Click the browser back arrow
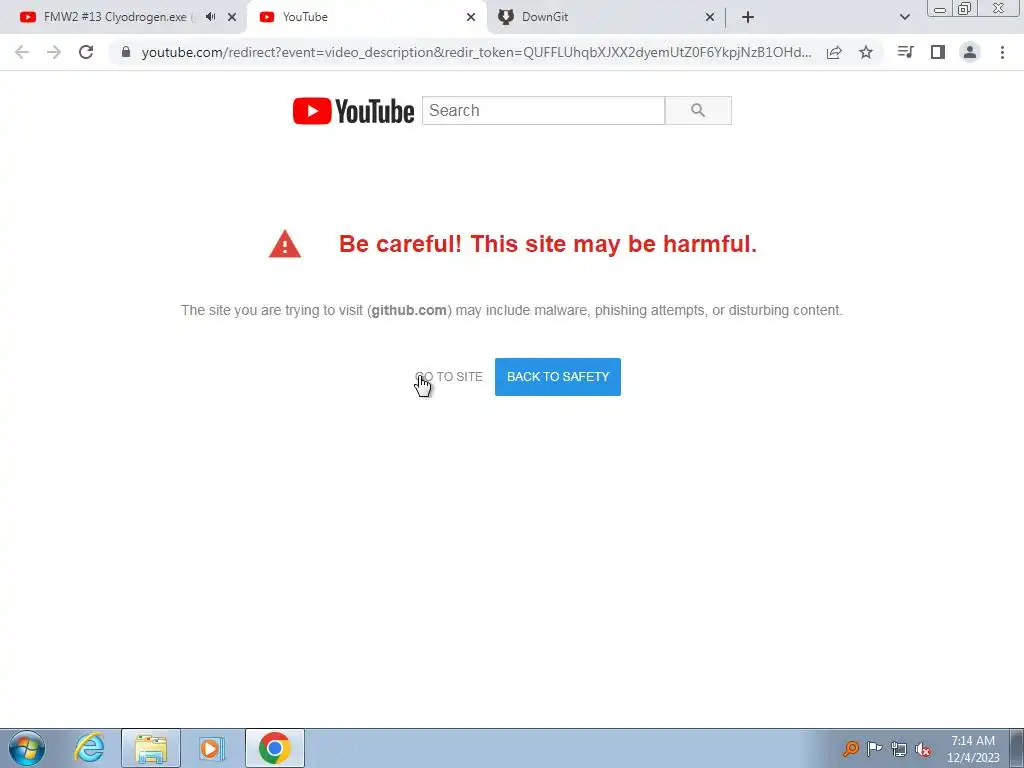Image resolution: width=1024 pixels, height=768 pixels. coord(22,52)
